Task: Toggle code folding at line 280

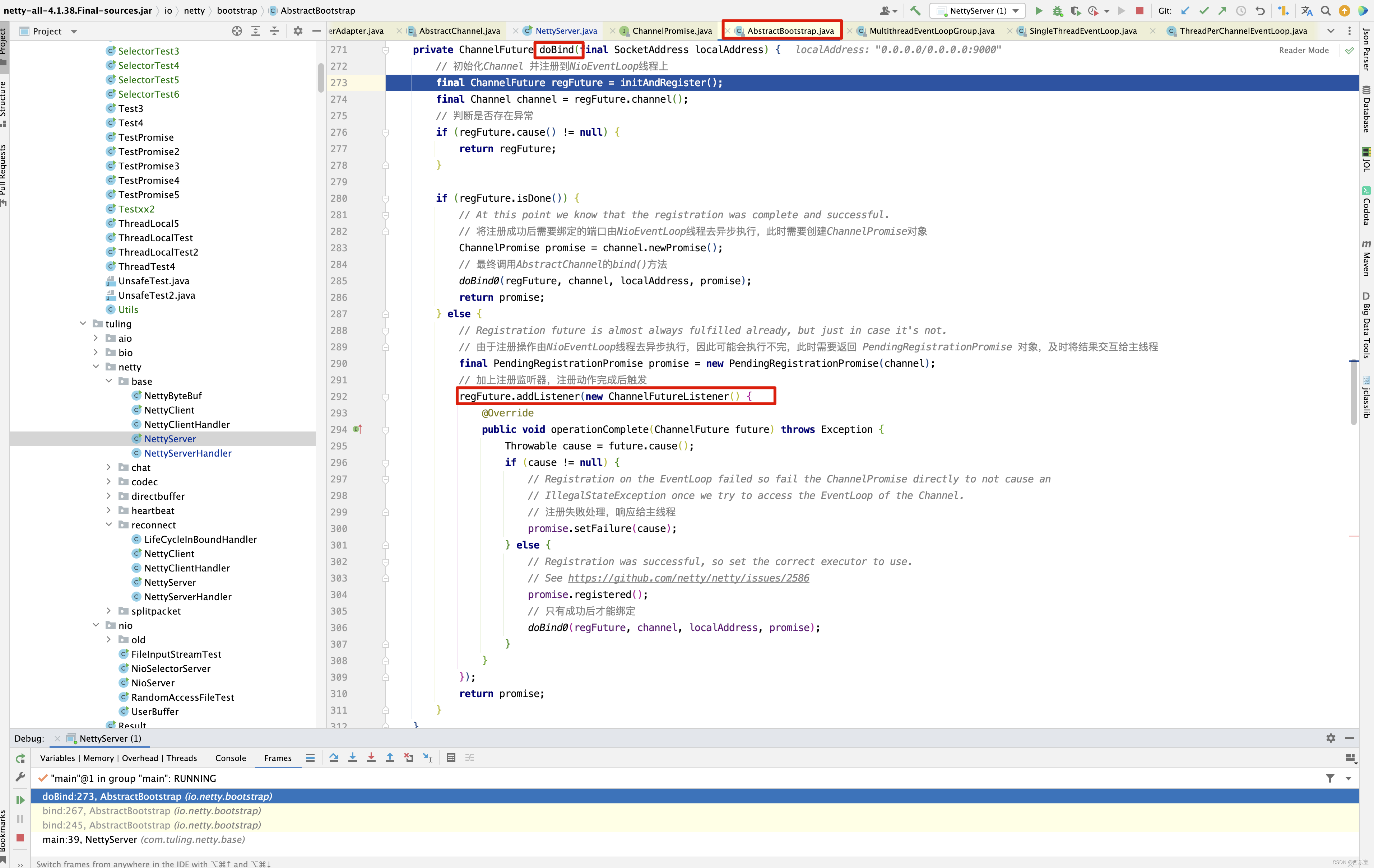Action: pyautogui.click(x=386, y=199)
